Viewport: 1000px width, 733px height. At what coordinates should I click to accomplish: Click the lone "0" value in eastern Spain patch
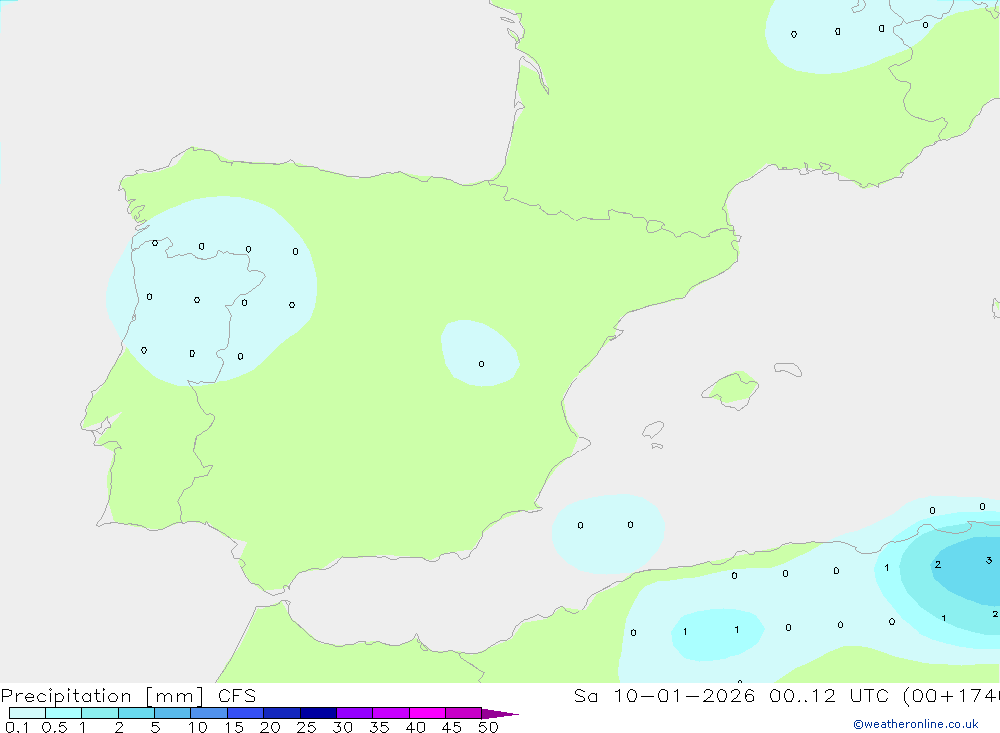pyautogui.click(x=482, y=364)
